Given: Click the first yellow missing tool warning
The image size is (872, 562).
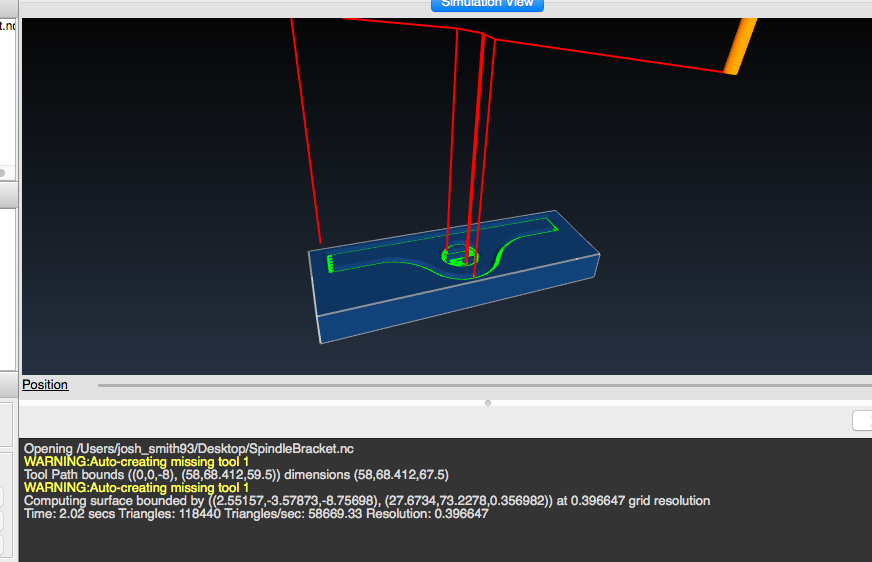Looking at the screenshot, I should point(136,462).
